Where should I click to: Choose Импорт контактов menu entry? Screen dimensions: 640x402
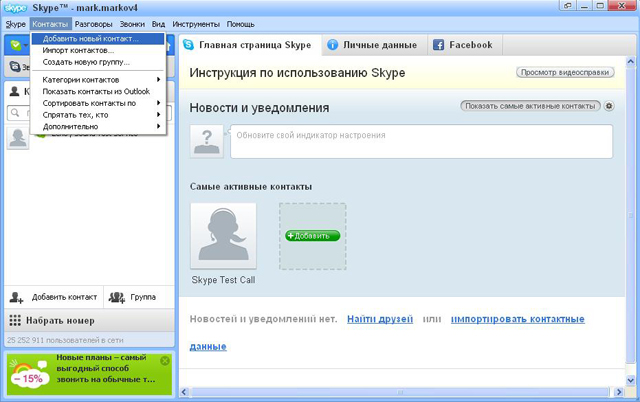(98, 51)
